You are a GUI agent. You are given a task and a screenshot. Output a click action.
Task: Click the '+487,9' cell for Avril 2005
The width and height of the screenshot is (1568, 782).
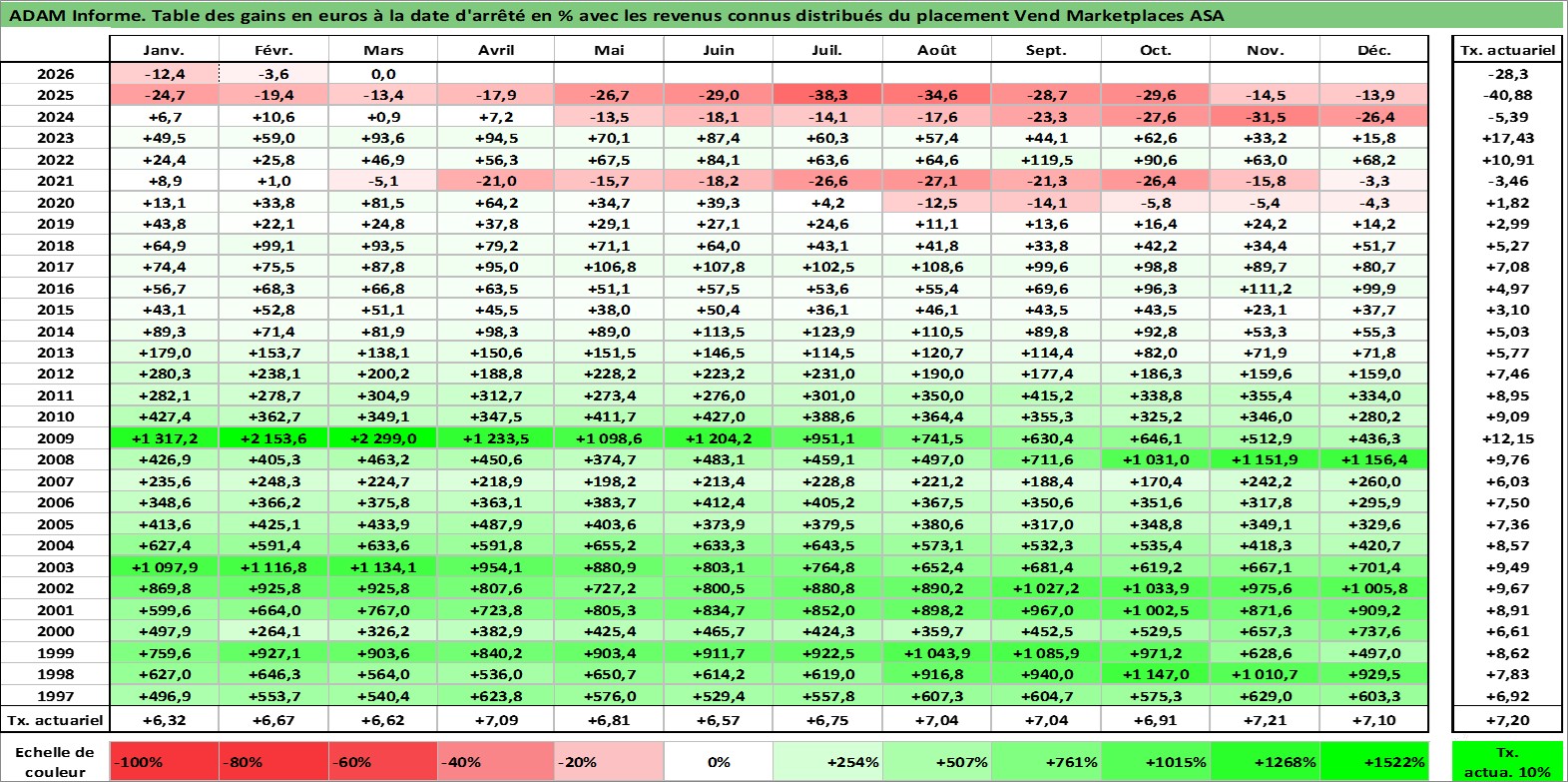tap(496, 524)
